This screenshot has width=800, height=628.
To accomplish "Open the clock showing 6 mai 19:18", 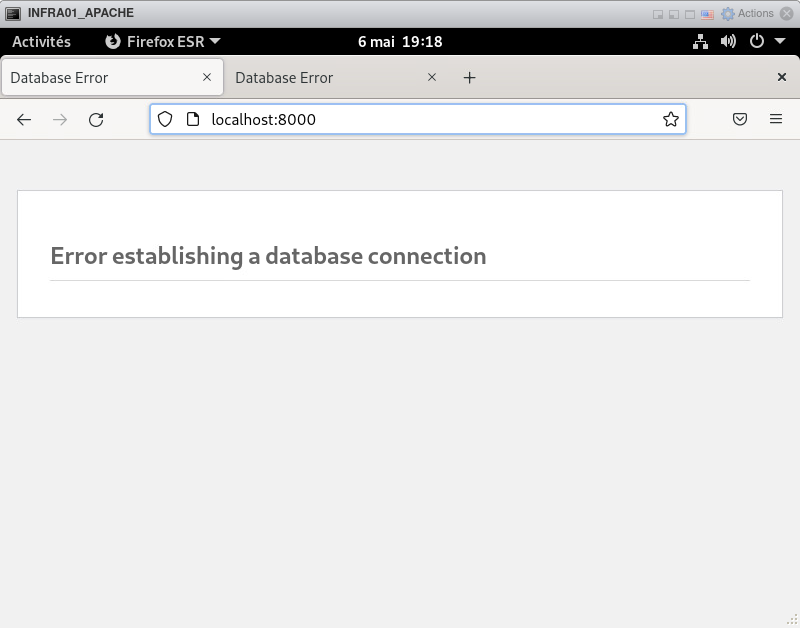I will tap(400, 42).
